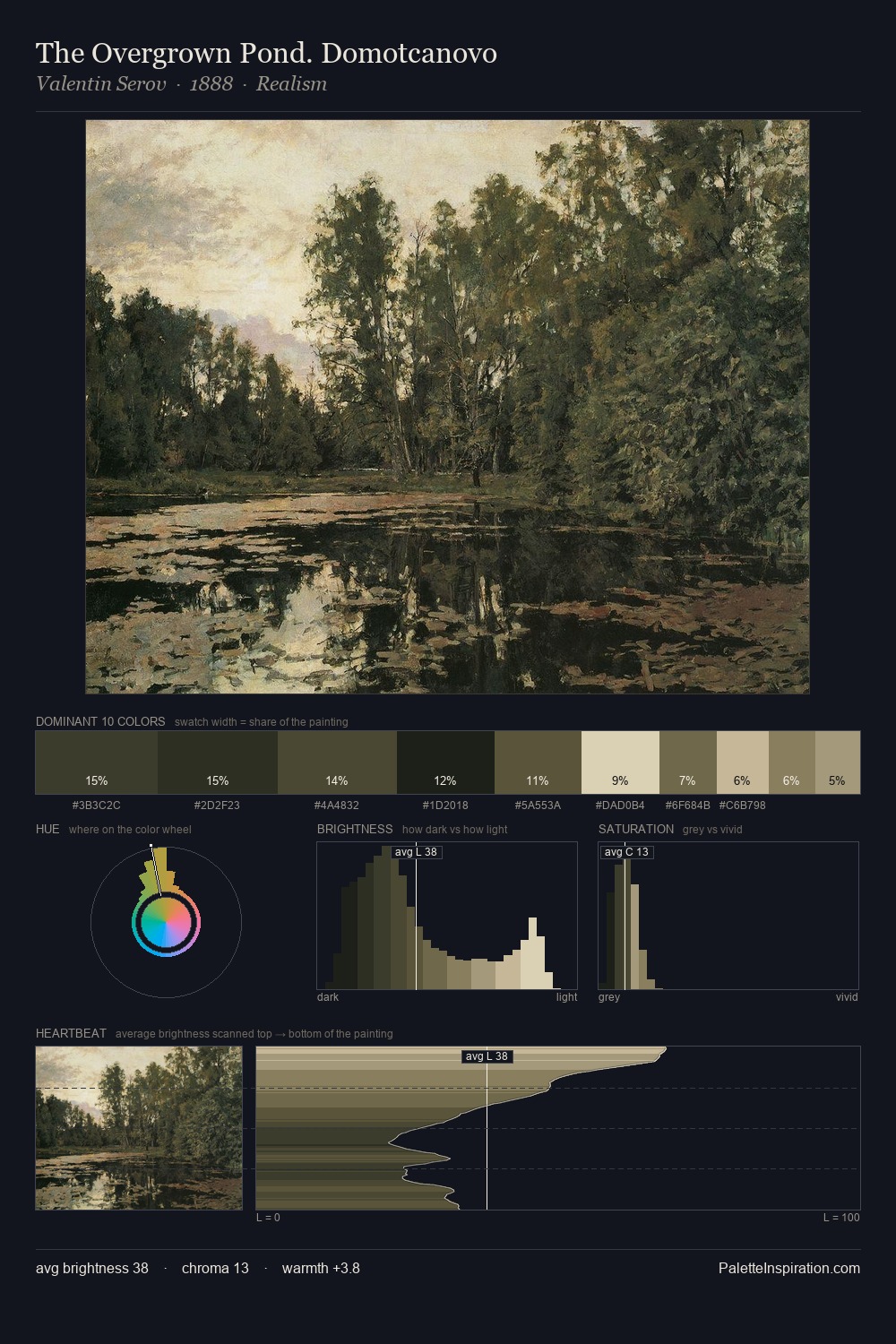Click the 'HEARTBEAT' section heading
The height and width of the screenshot is (1344, 896).
click(71, 1033)
